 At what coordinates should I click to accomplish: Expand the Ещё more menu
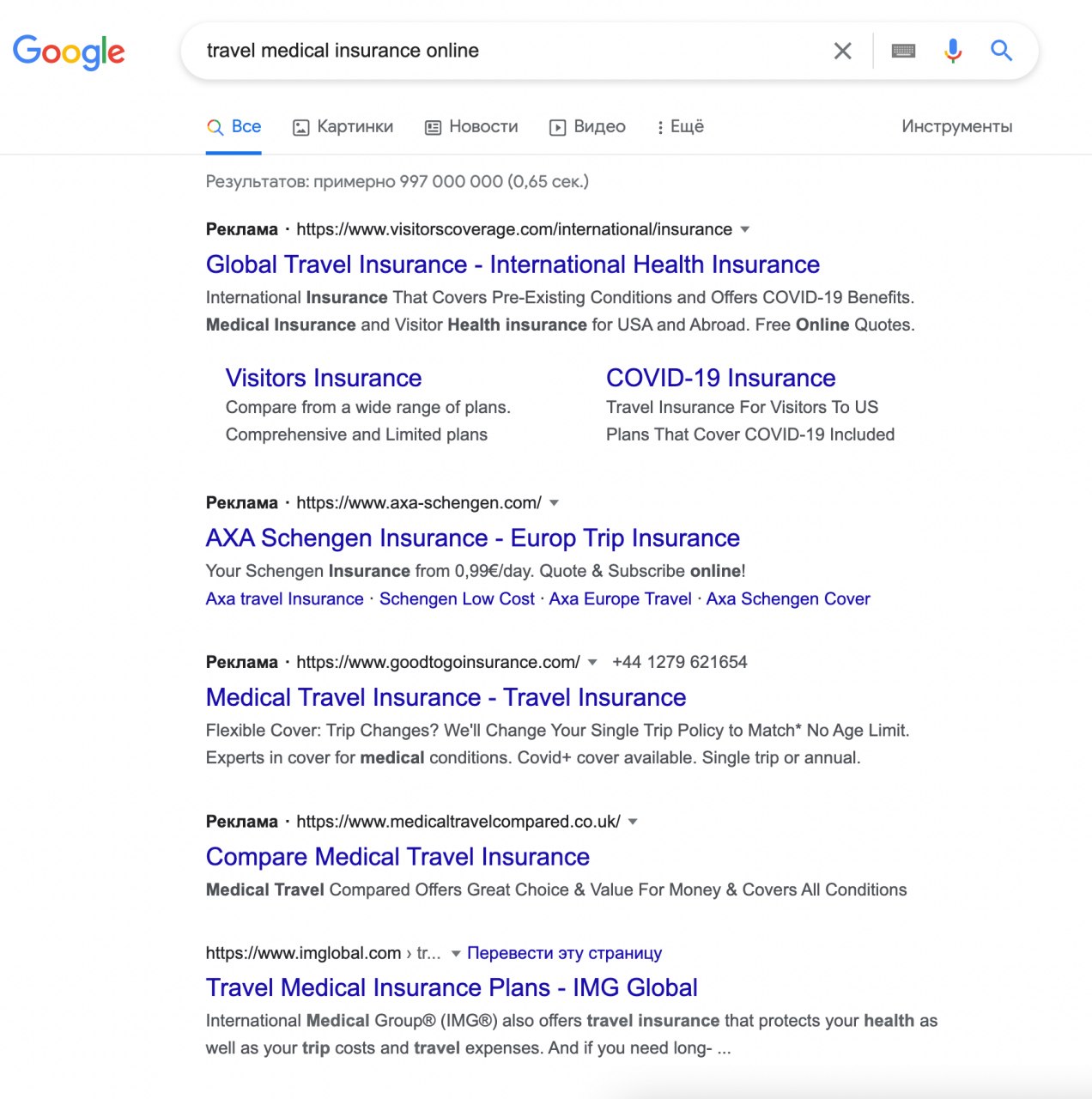tap(680, 127)
